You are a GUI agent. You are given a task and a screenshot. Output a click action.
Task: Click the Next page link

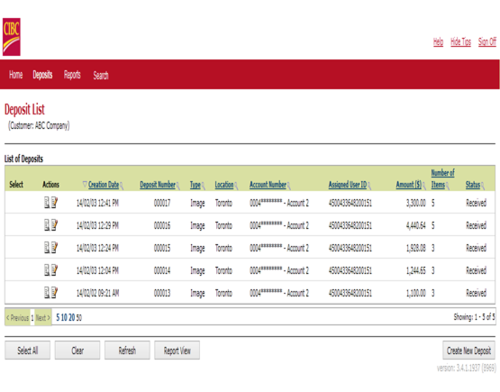[x=43, y=318]
